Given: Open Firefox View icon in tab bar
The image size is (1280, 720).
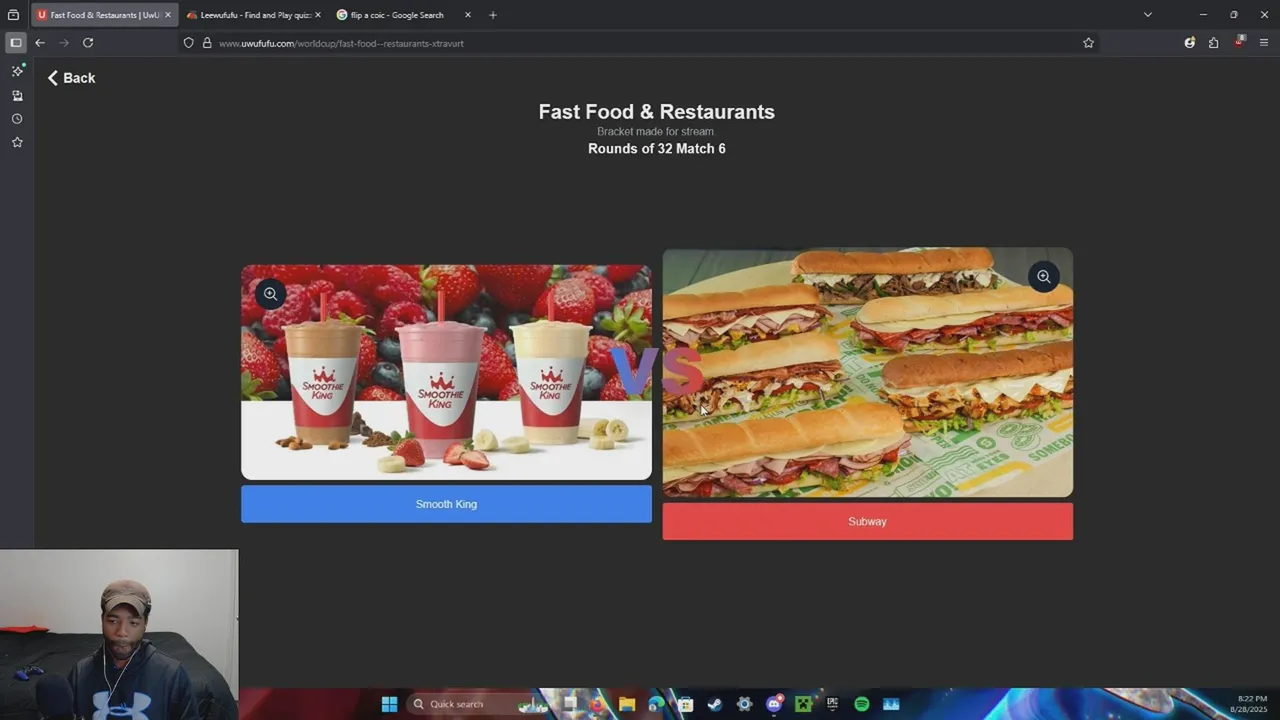Looking at the screenshot, I should click(13, 15).
